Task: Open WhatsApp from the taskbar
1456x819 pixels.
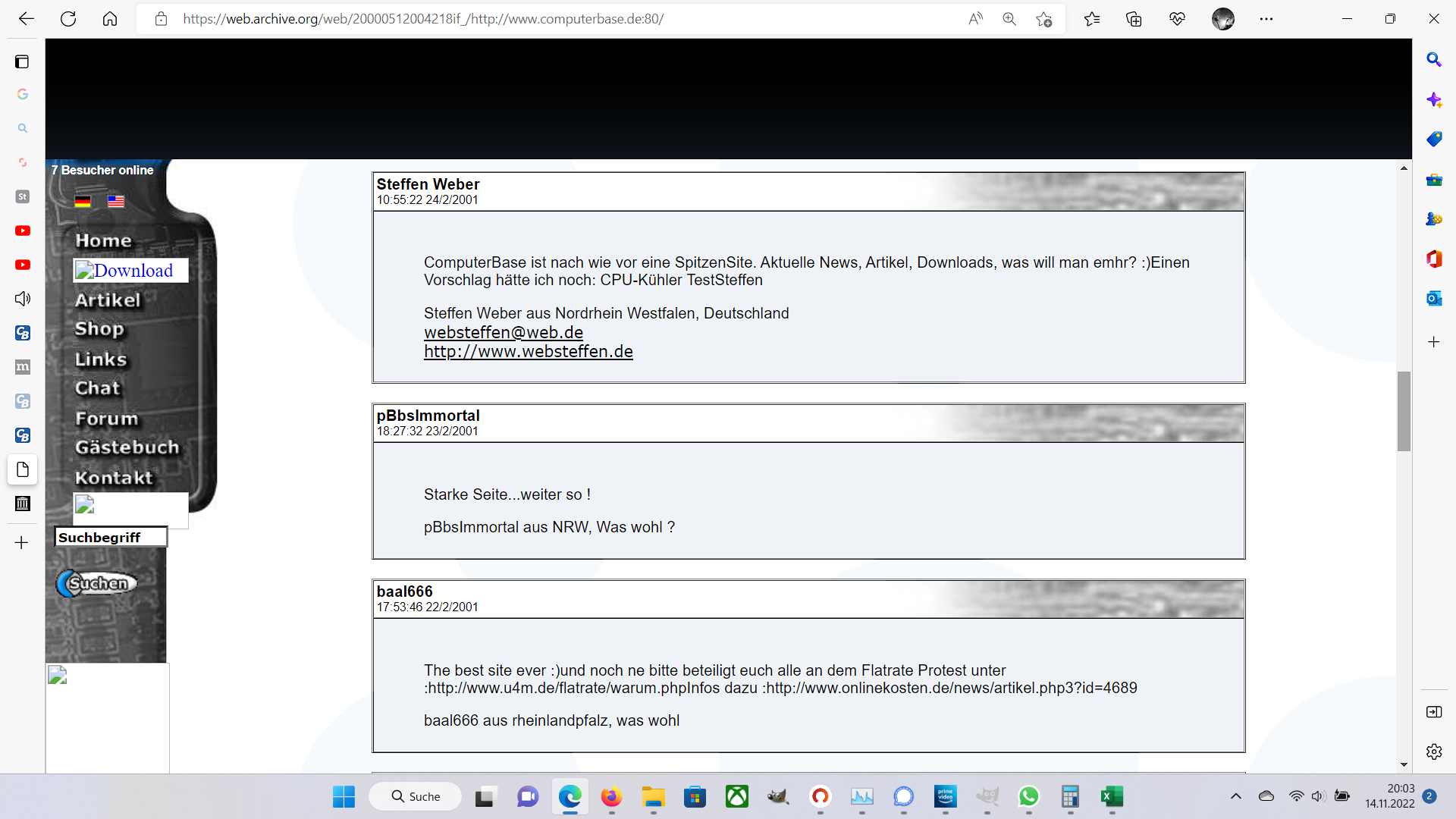Action: click(1028, 796)
